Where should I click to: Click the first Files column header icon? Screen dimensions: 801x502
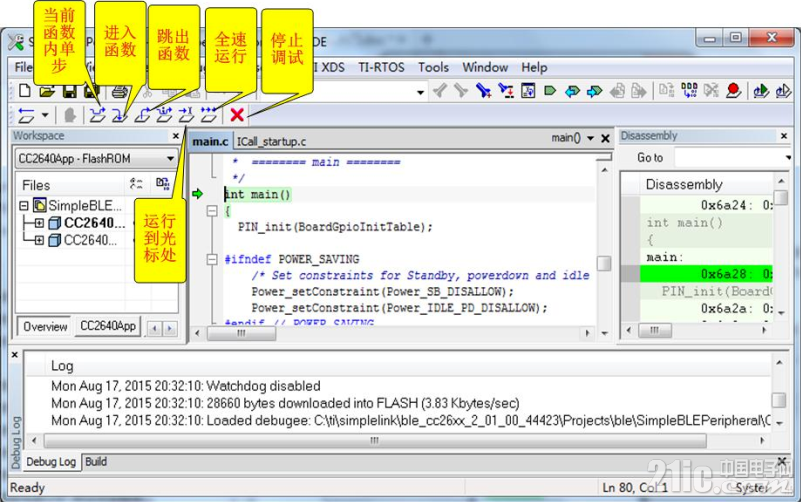click(136, 183)
